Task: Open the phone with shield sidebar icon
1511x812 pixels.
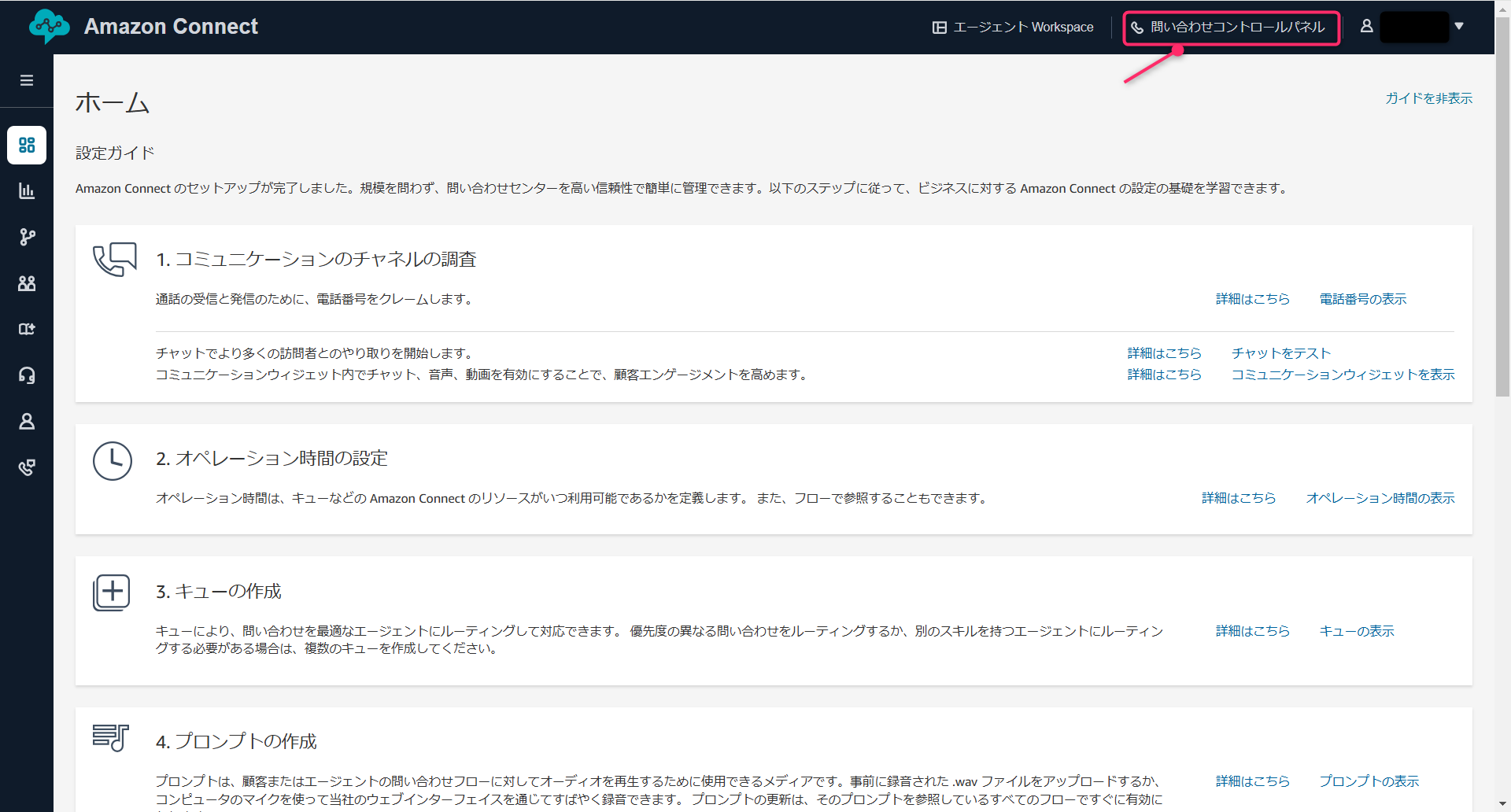Action: click(x=27, y=467)
